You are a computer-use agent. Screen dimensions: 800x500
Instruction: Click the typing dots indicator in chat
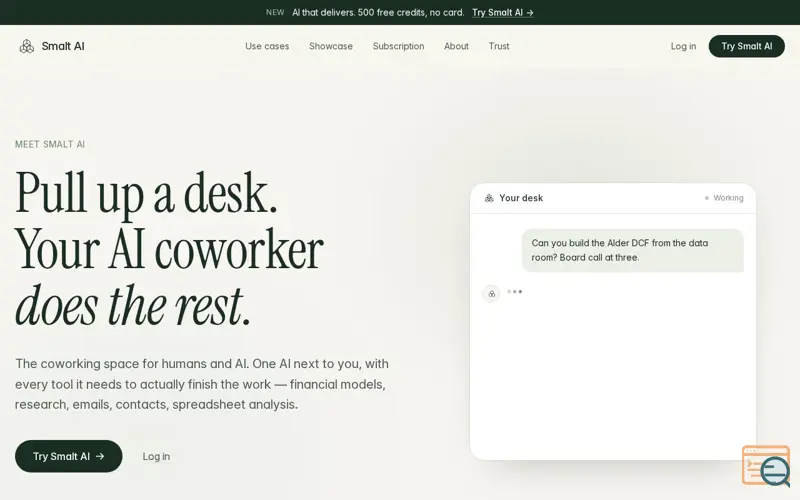[514, 292]
